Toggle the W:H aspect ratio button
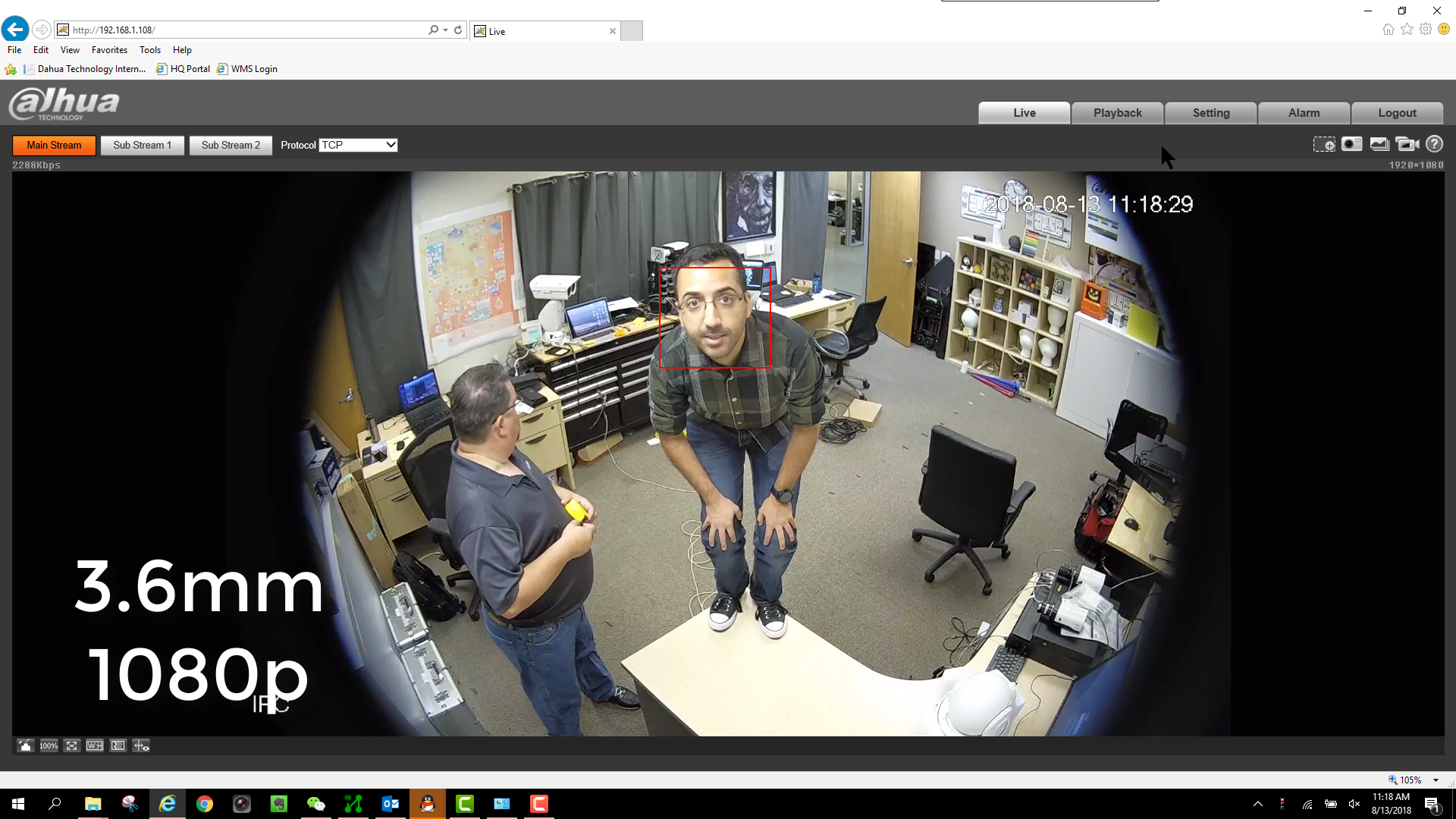This screenshot has height=819, width=1456. tap(95, 745)
